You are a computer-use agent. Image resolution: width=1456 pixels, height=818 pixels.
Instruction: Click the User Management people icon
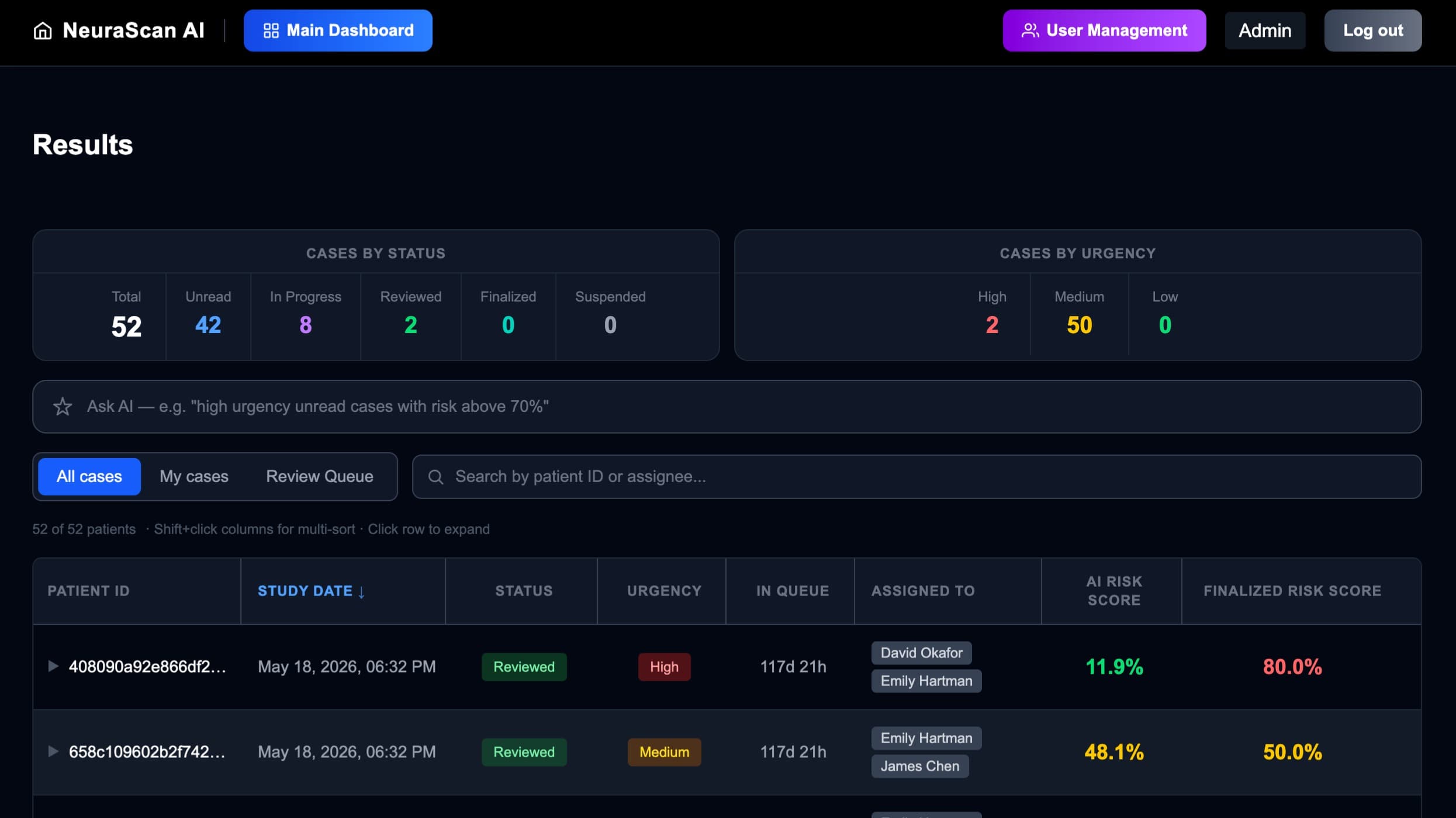(x=1030, y=30)
